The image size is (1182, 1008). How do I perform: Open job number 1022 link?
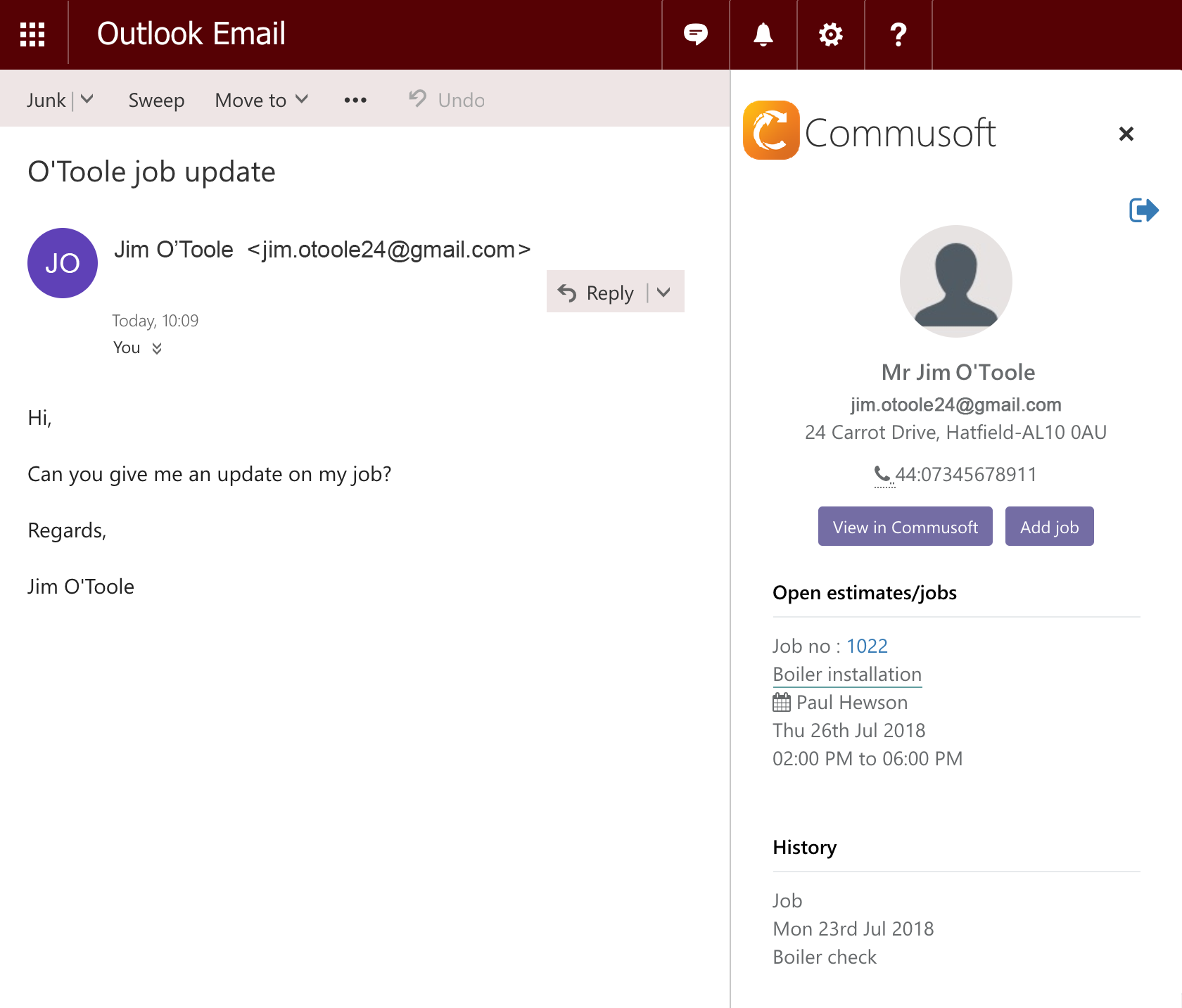point(867,646)
